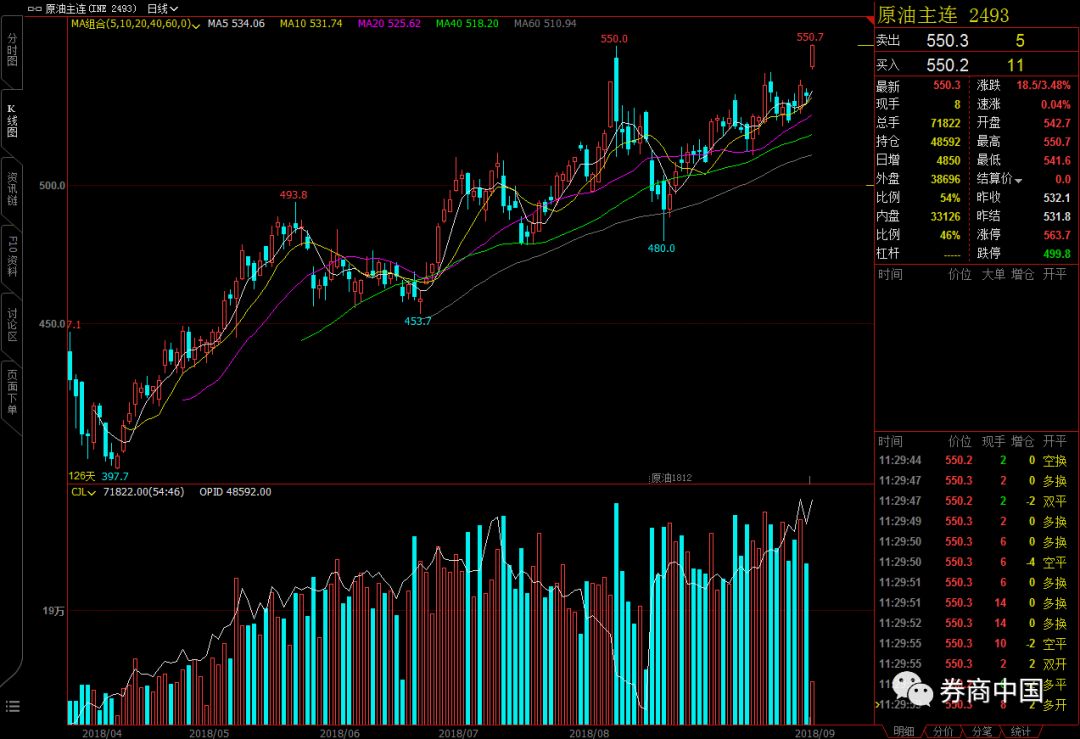Open the 结算价 dropdown arrow
1080x739 pixels.
click(1019, 179)
